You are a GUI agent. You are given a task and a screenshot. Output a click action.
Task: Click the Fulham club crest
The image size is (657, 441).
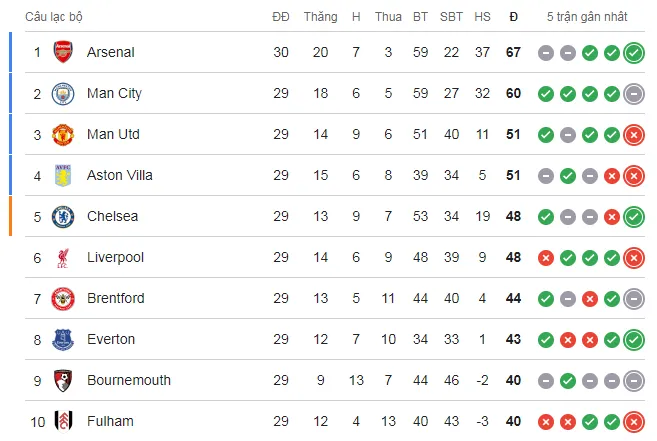coord(63,421)
